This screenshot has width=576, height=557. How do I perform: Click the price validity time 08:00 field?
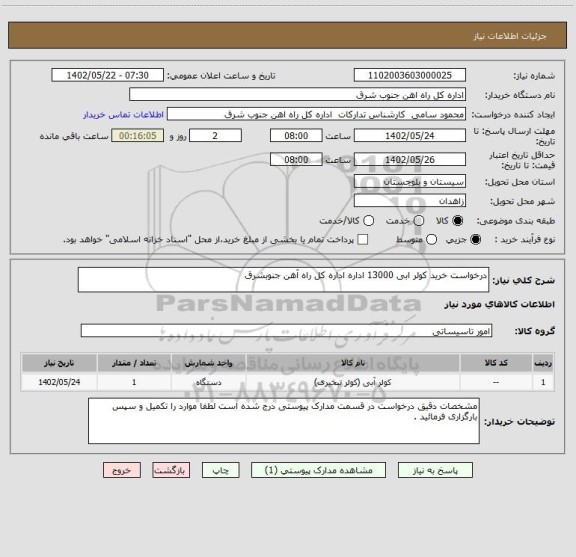[296, 159]
